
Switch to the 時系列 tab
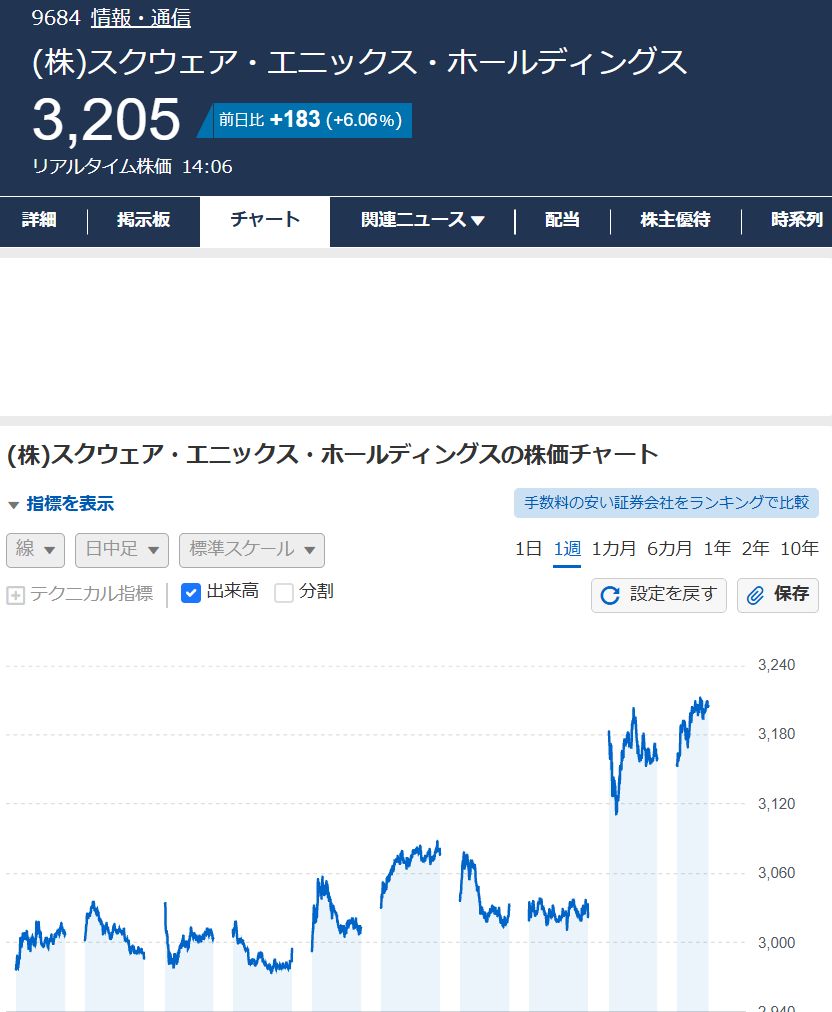pyautogui.click(x=796, y=220)
